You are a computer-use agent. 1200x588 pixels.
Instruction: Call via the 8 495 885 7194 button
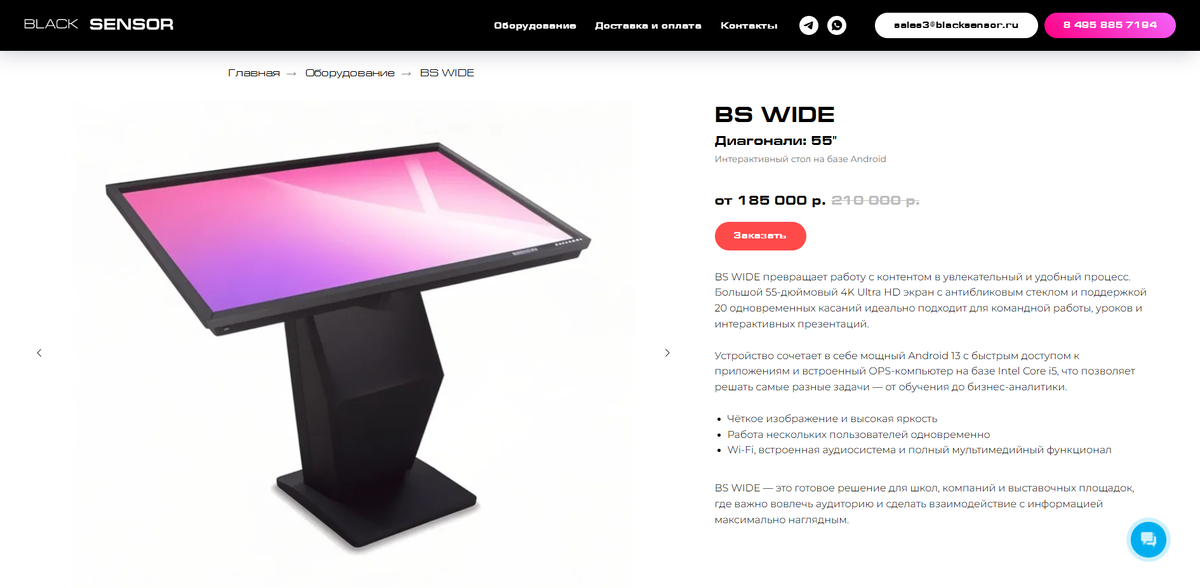point(1110,25)
